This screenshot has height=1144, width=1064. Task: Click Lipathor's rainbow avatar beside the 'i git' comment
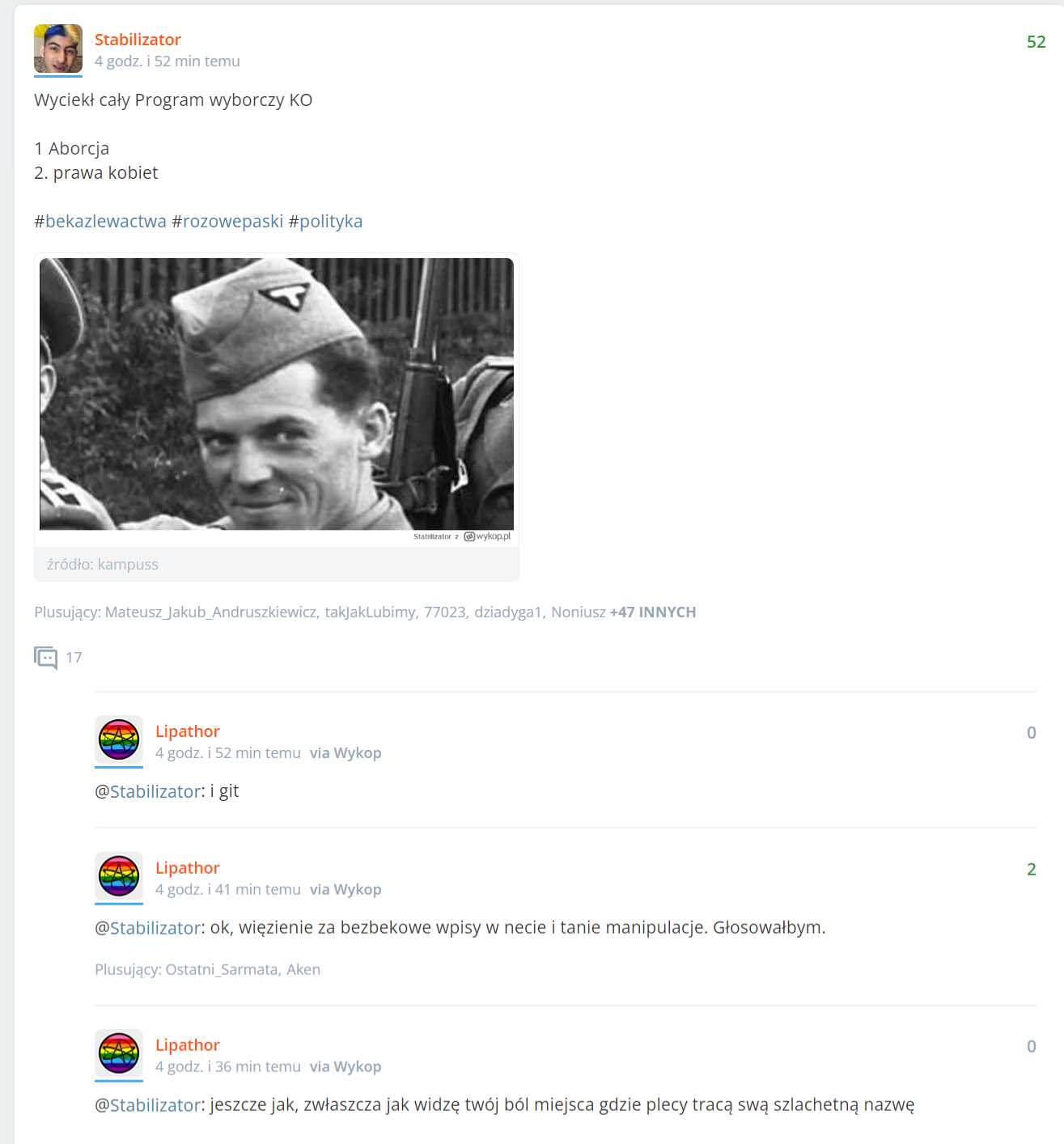coord(119,739)
